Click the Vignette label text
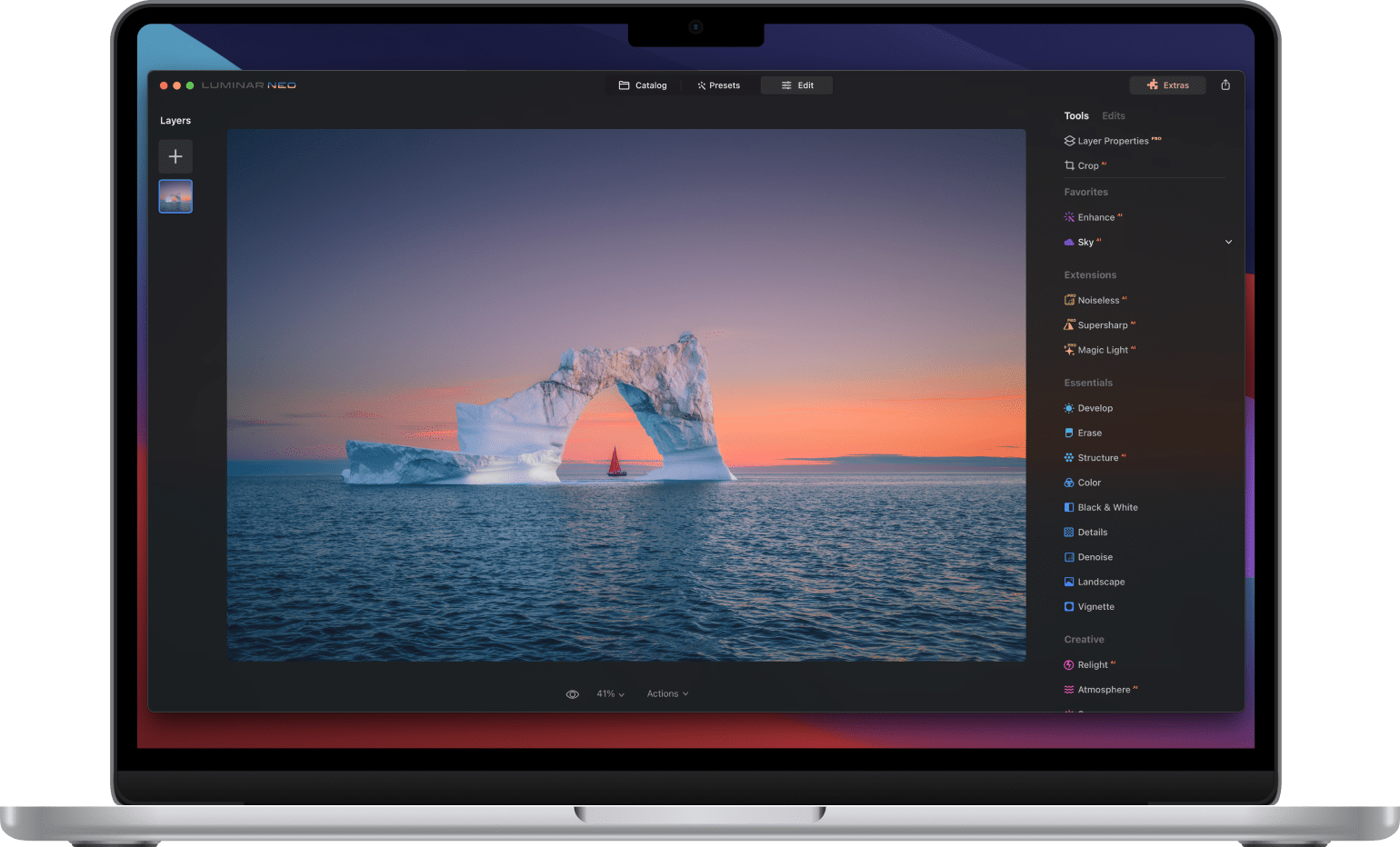Viewport: 1400px width, 847px height. (1095, 606)
